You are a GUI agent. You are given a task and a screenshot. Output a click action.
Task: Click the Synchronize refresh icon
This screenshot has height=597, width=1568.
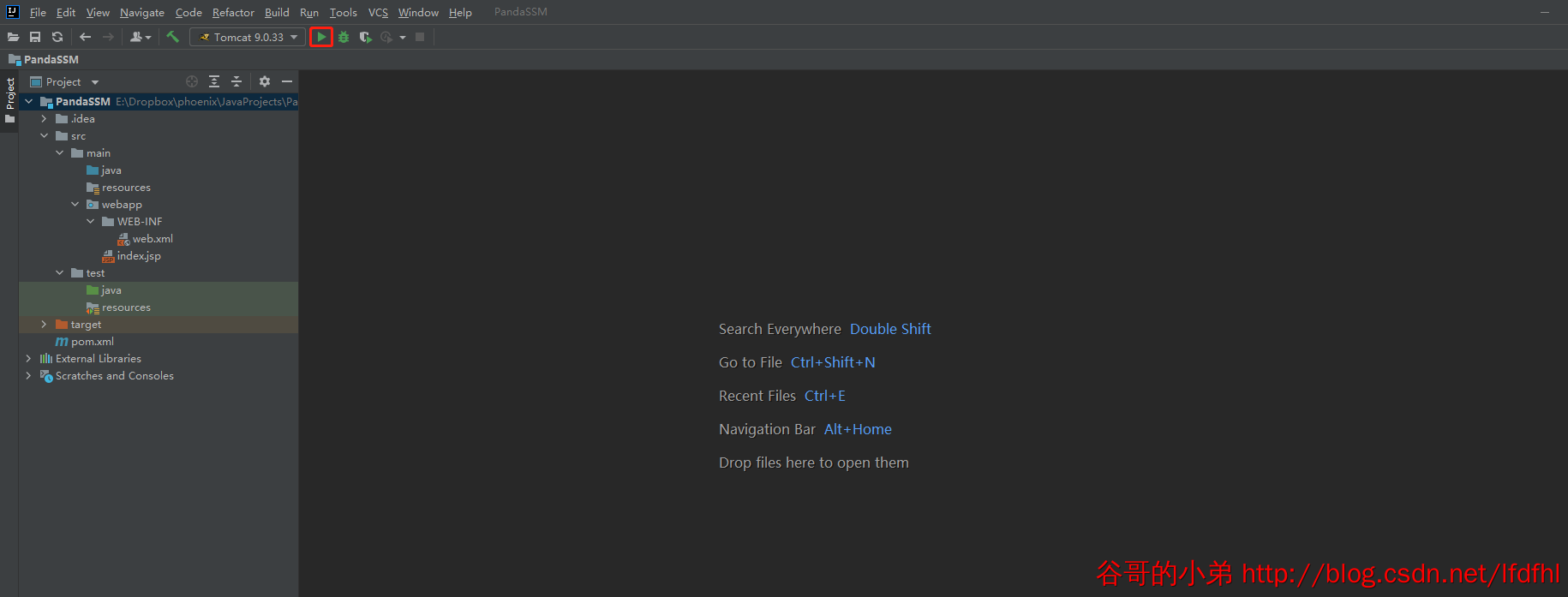[x=57, y=37]
